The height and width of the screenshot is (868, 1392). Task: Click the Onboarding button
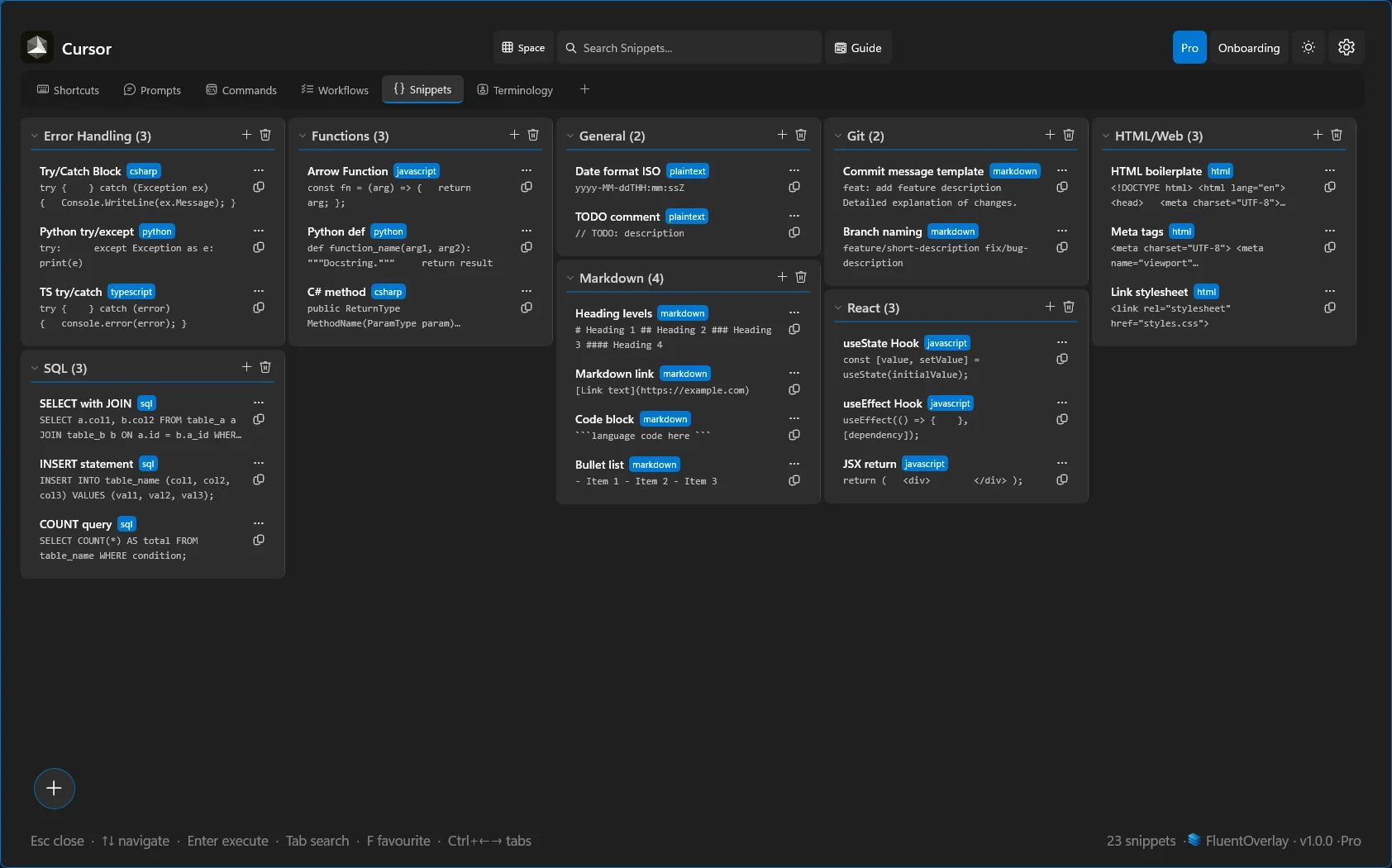point(1247,47)
